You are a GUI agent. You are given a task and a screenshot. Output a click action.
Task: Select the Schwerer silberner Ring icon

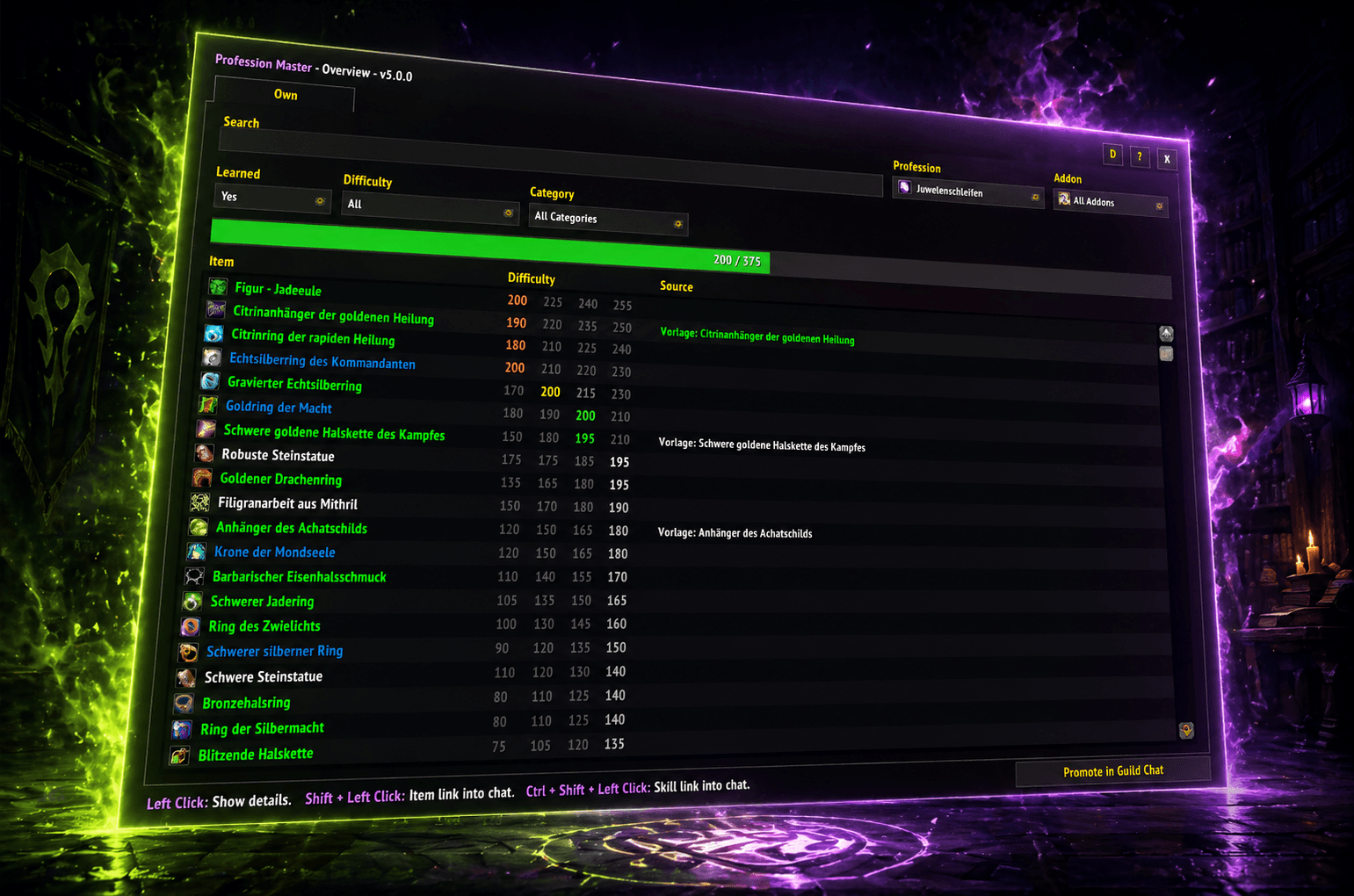(188, 652)
